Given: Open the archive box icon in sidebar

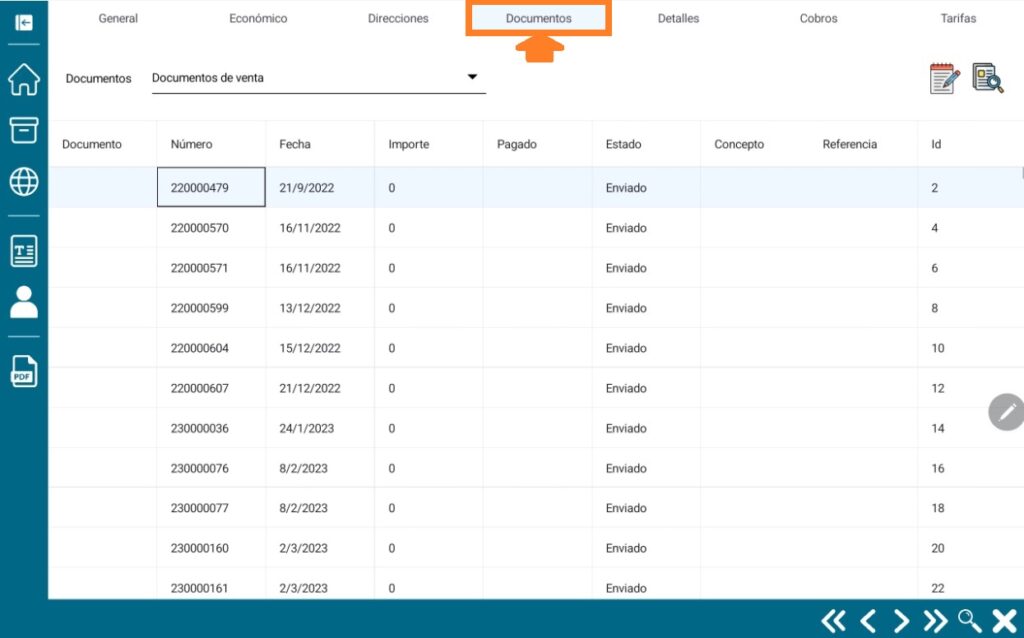Looking at the screenshot, I should coord(24,131).
